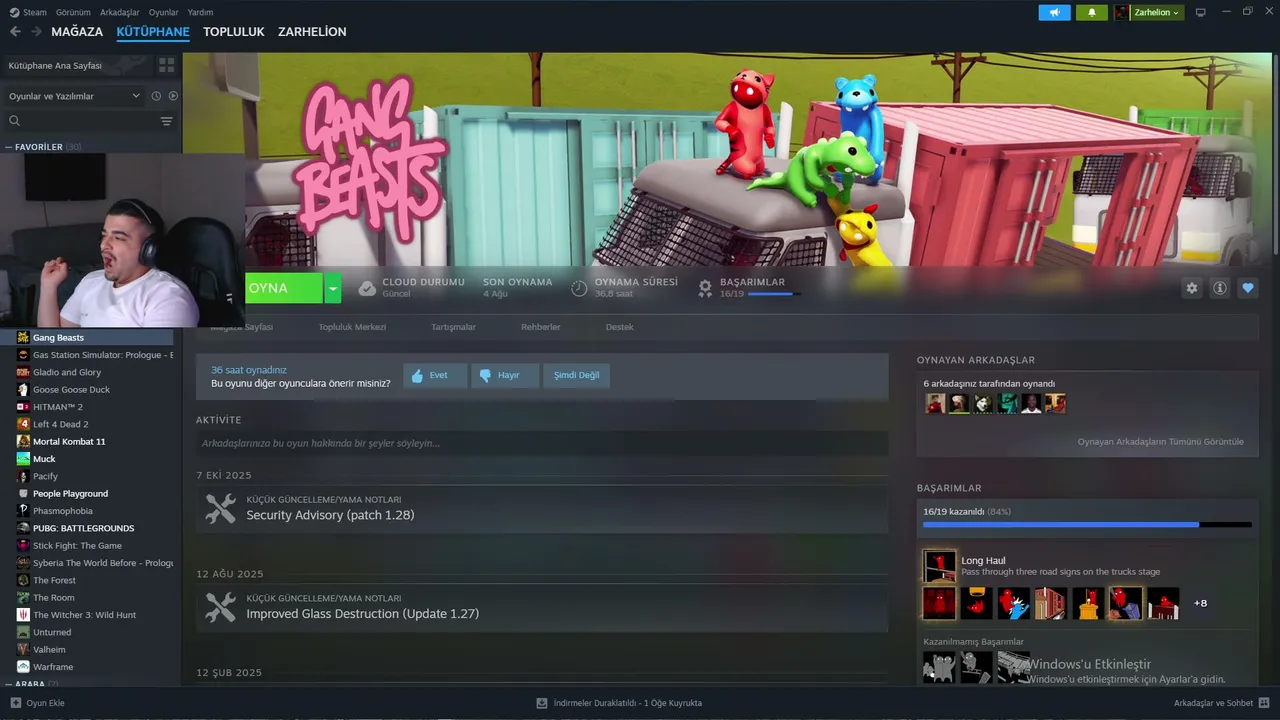This screenshot has width=1280, height=720.
Task: Switch to Big Picture mode monitor icon
Action: (x=1201, y=12)
